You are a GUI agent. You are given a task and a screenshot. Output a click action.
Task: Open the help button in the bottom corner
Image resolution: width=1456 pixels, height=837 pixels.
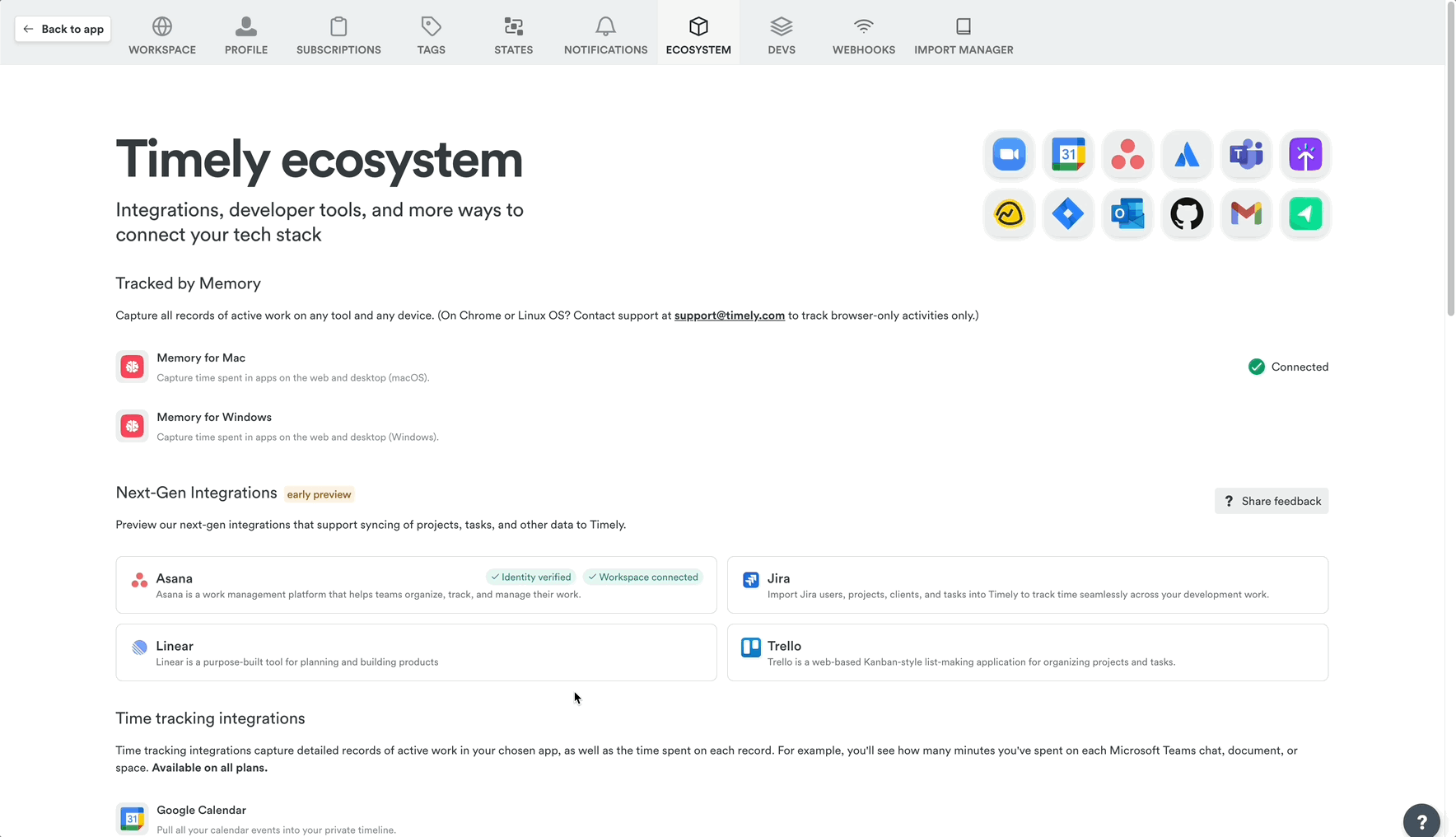pos(1421,821)
